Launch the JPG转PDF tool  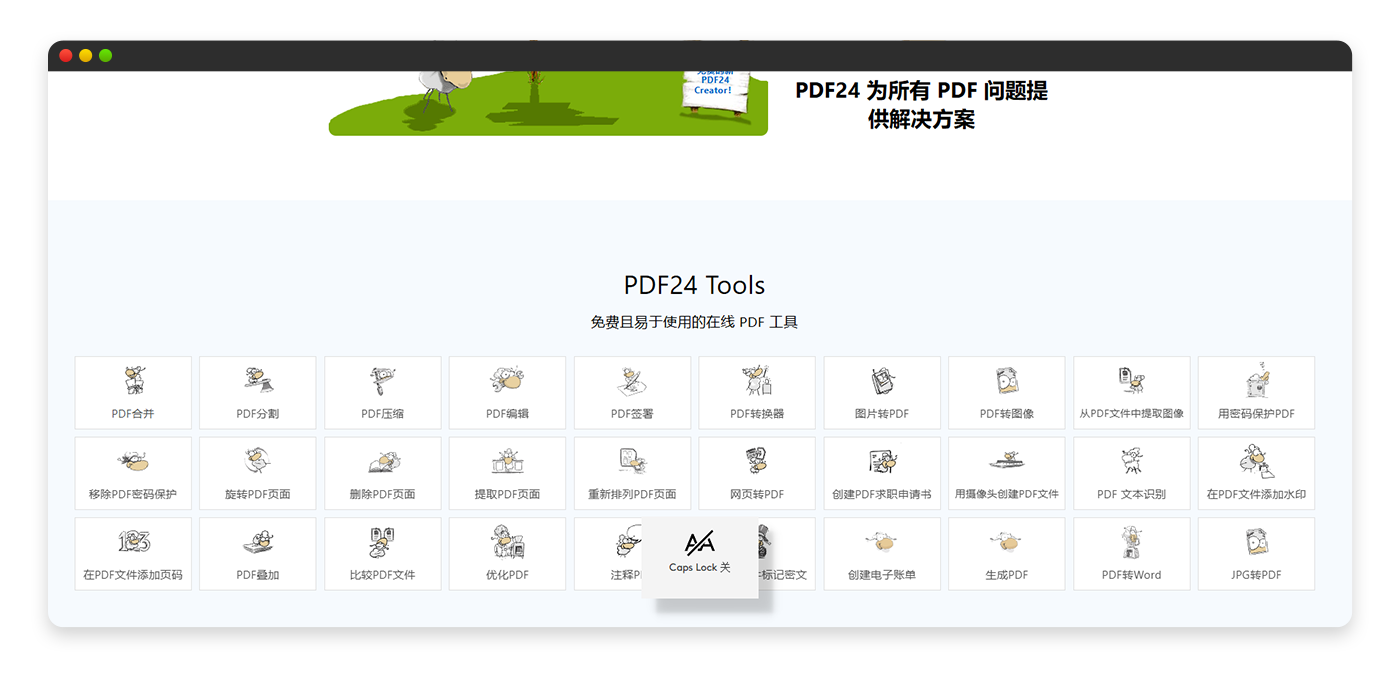tap(1256, 553)
